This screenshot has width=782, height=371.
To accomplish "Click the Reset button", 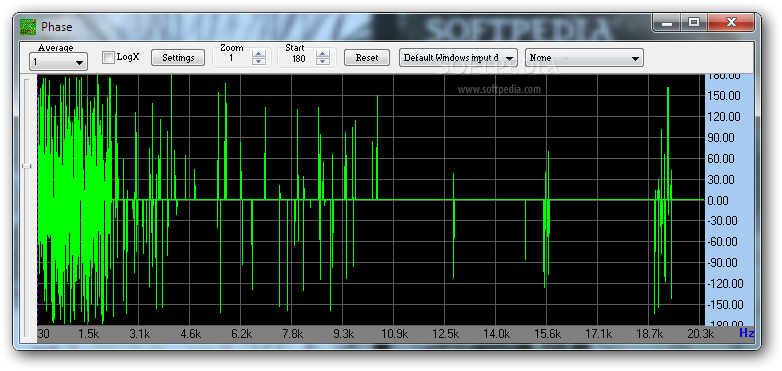I will pyautogui.click(x=367, y=57).
